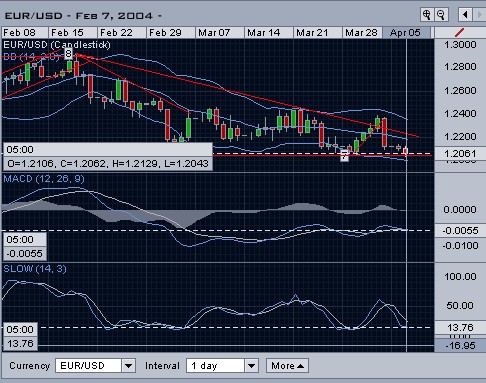Click the 1.2061 current price label

pyautogui.click(x=460, y=153)
